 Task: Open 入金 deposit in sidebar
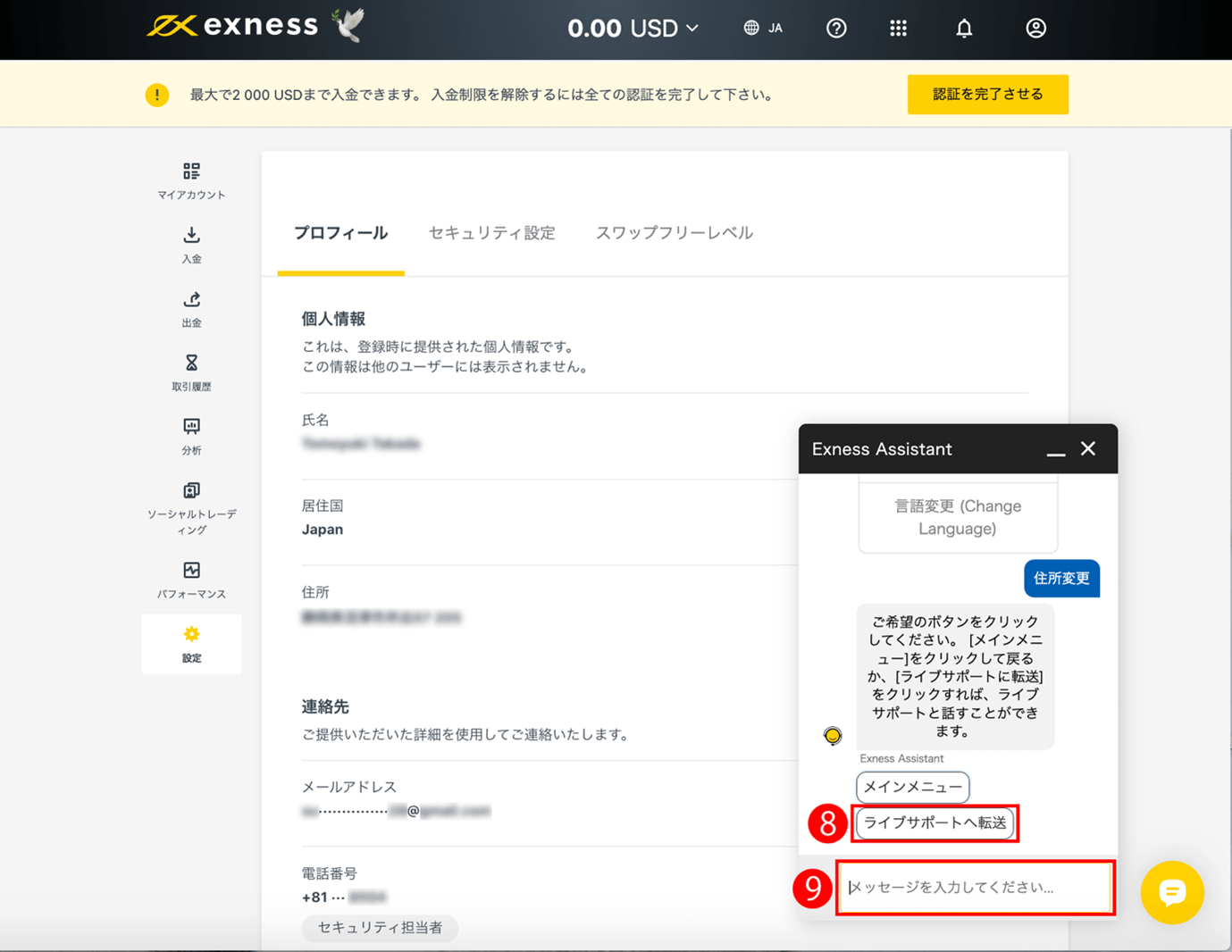tap(191, 245)
